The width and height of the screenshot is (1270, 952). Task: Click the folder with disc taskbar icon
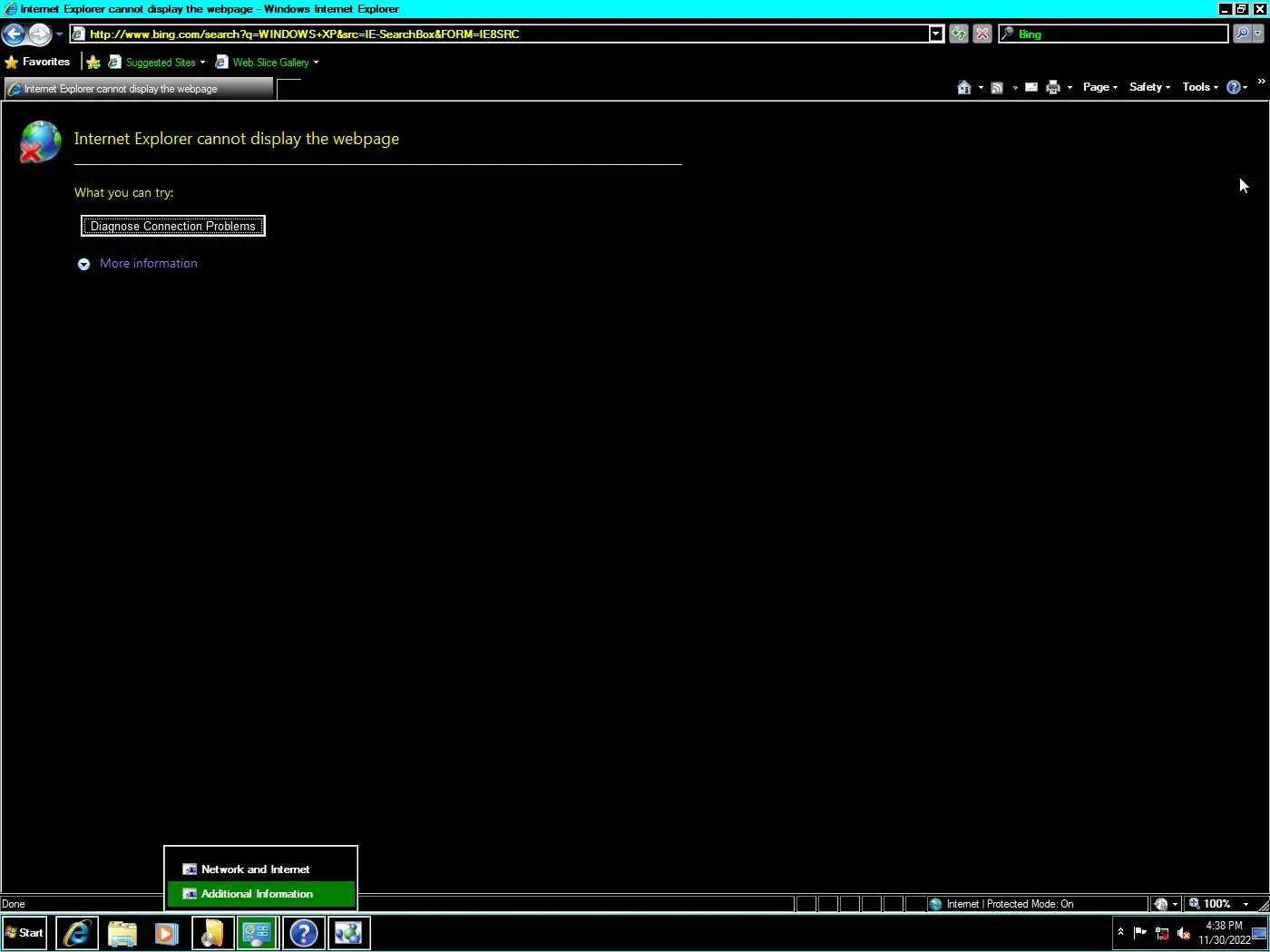212,933
